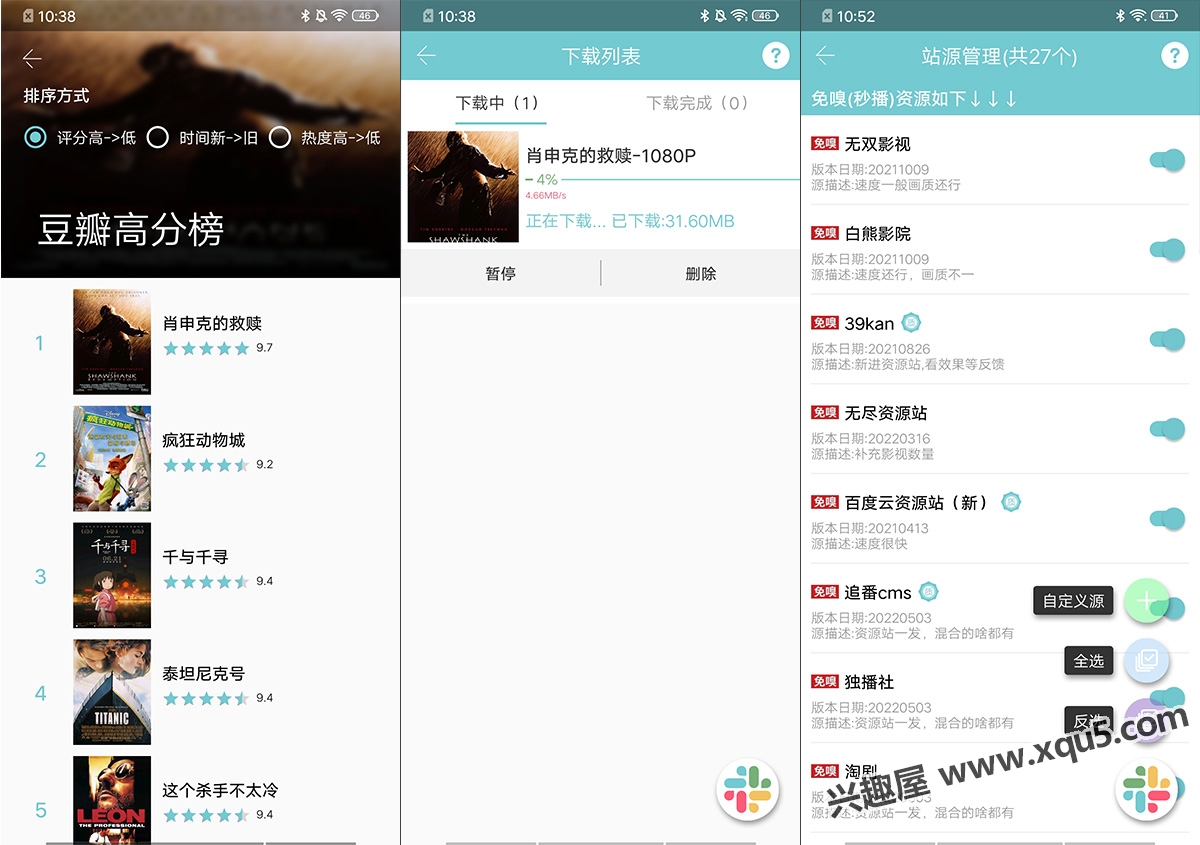Open the 千与千寻 poster

click(112, 575)
